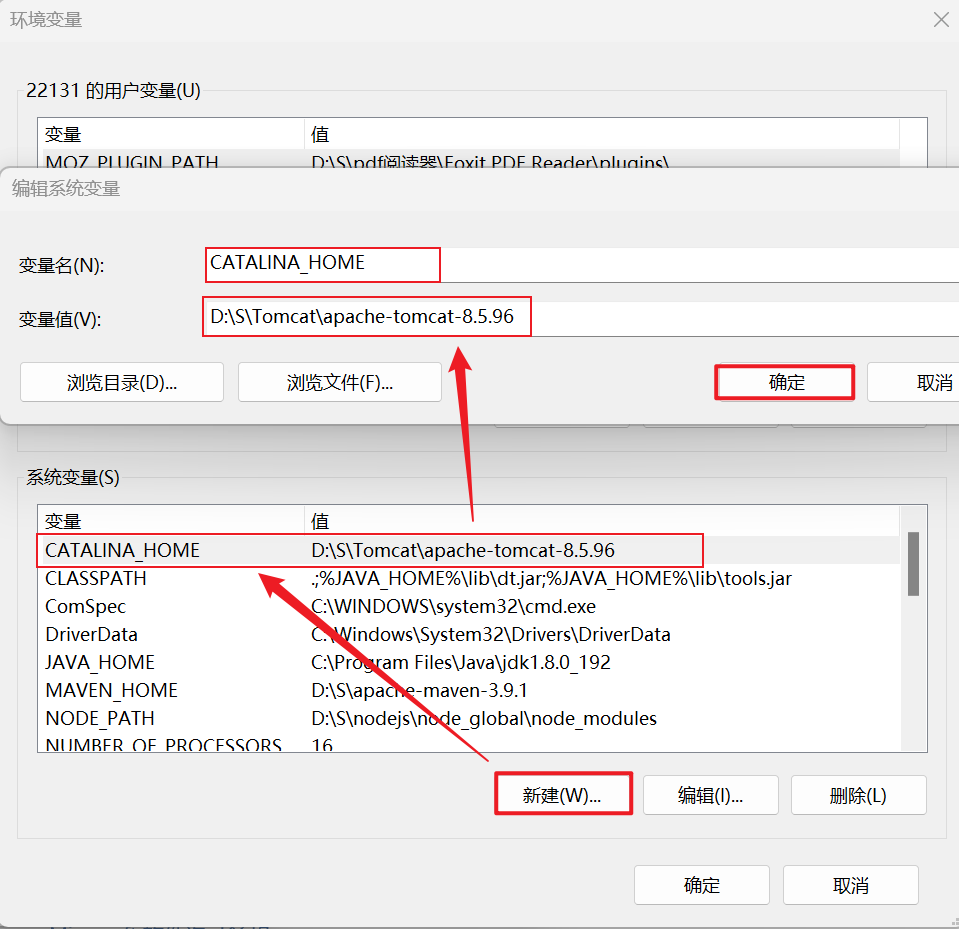Click 确定 at bottom of 环境变量 window

[702, 885]
